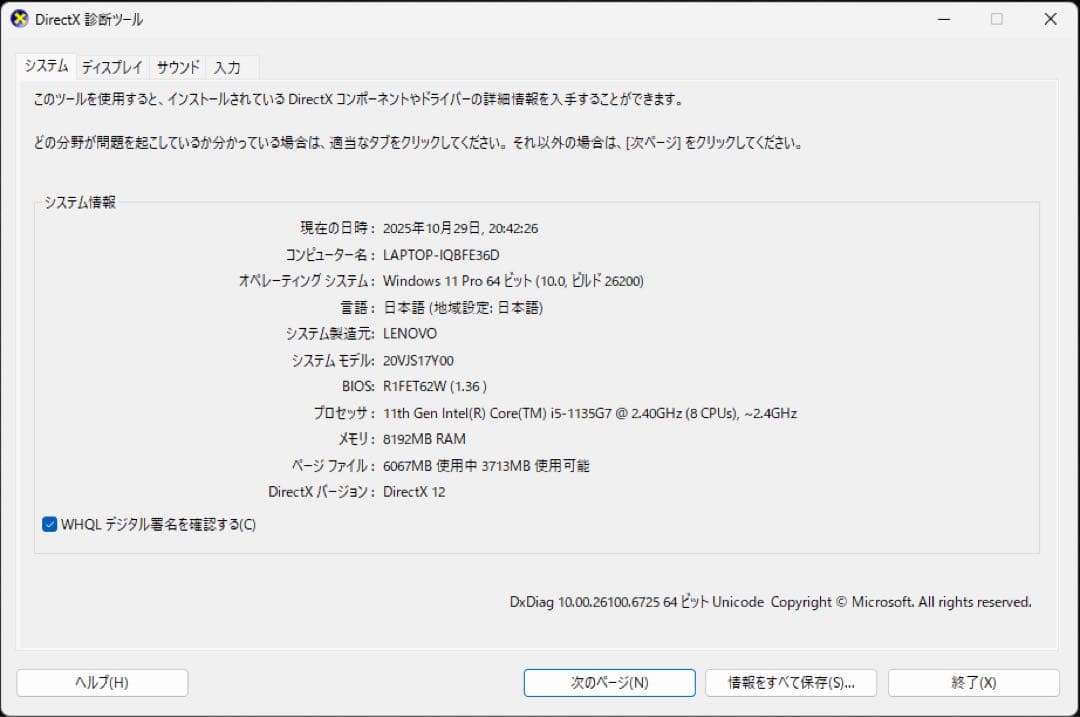Minimize the DirectX diagnostic window
Screen dimensions: 1080x717
tap(943, 18)
